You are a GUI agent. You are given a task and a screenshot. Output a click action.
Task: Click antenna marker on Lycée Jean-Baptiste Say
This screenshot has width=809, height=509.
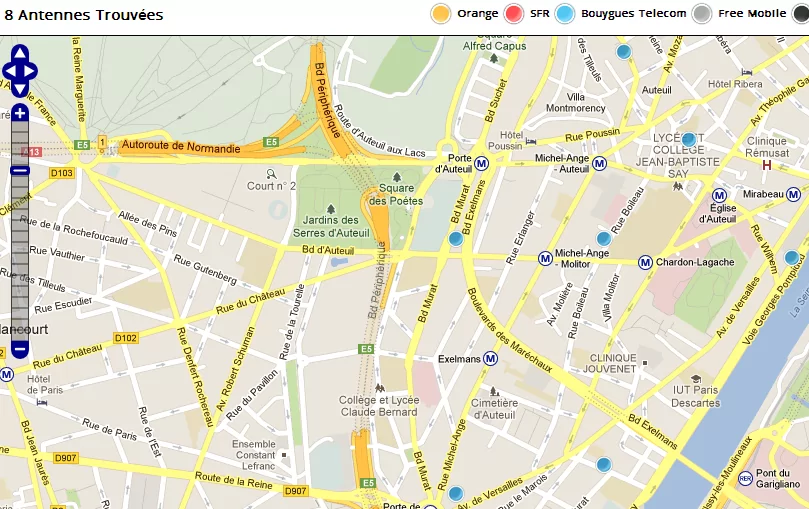point(689,140)
